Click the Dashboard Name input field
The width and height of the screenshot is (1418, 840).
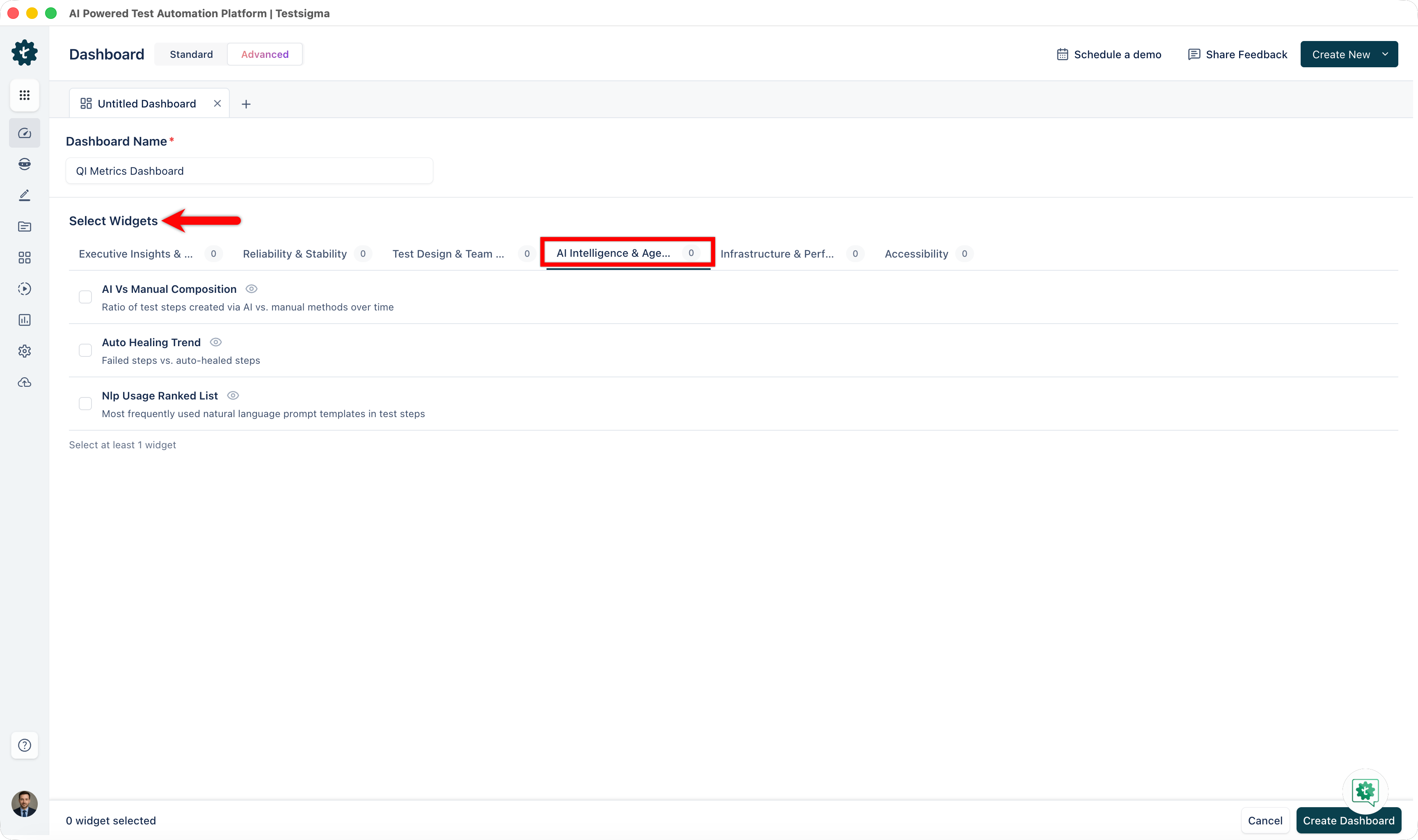249,171
